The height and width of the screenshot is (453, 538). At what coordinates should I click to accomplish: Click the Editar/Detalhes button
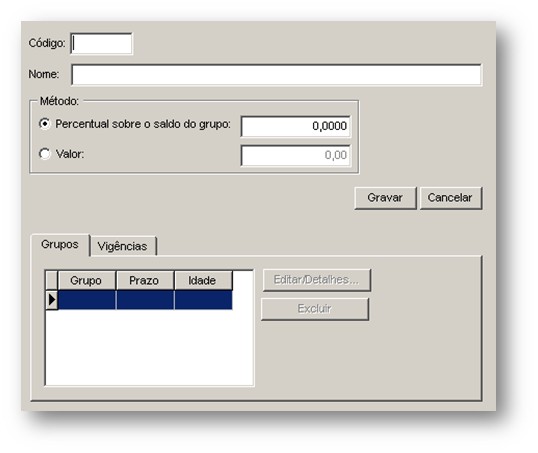pyautogui.click(x=317, y=280)
